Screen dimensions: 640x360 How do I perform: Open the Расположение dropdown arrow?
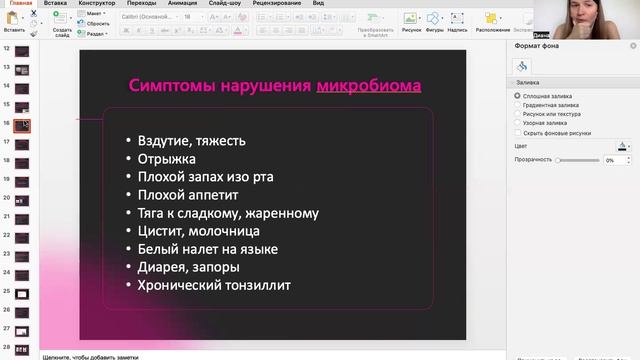point(501,18)
